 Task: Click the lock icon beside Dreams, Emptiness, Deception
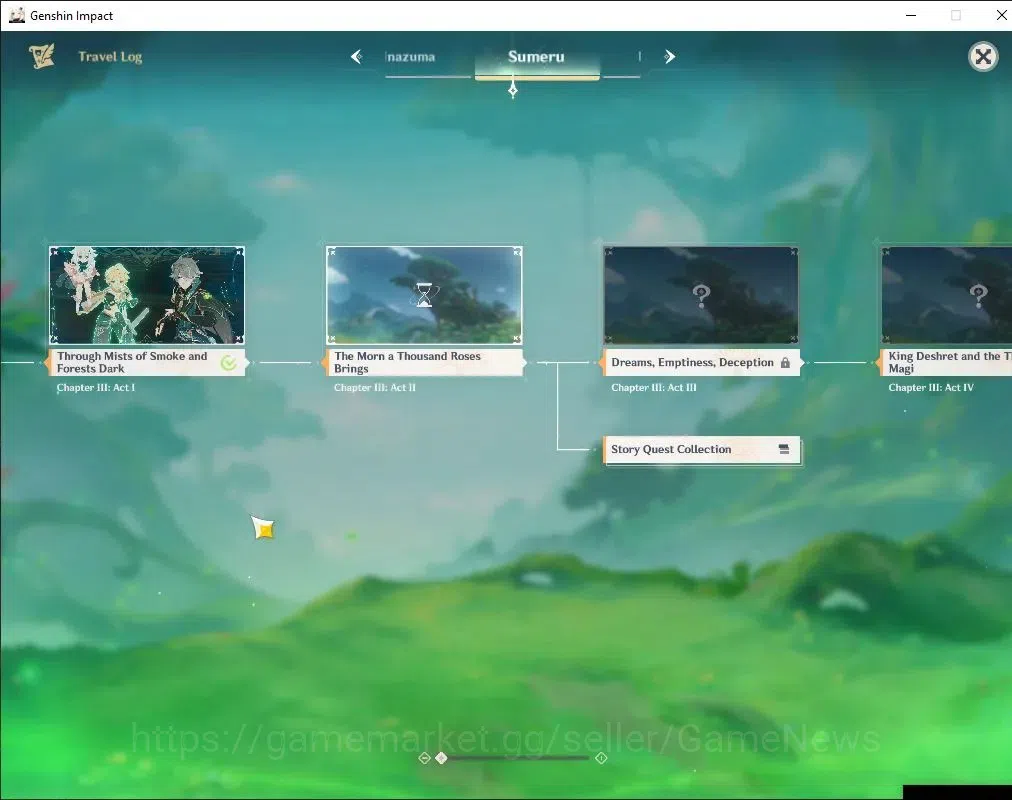(785, 363)
